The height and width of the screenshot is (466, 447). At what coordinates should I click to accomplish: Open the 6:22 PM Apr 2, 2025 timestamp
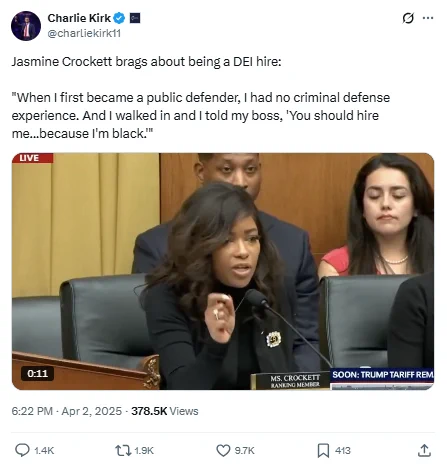tap(67, 411)
